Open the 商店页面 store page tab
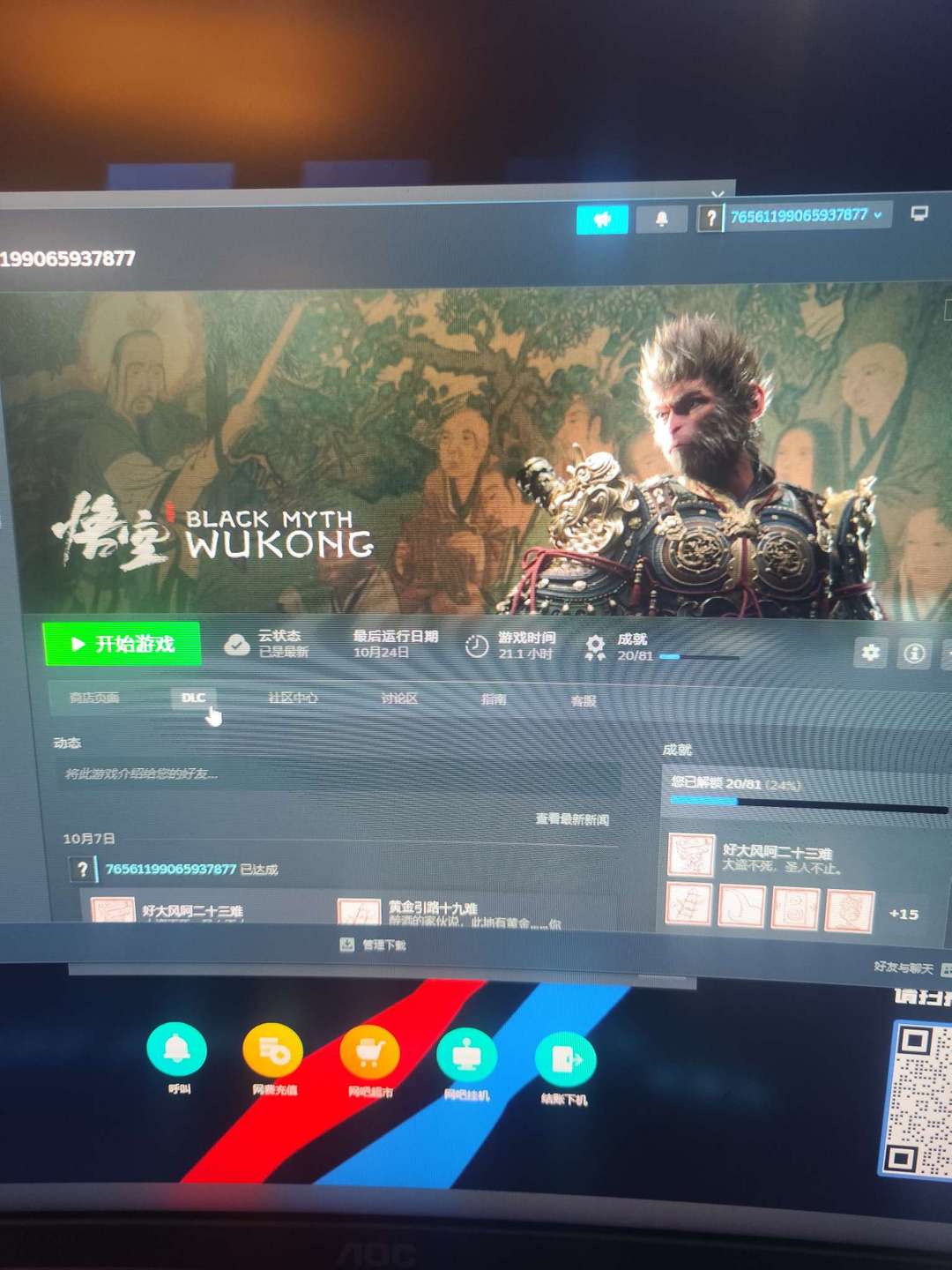 click(94, 698)
